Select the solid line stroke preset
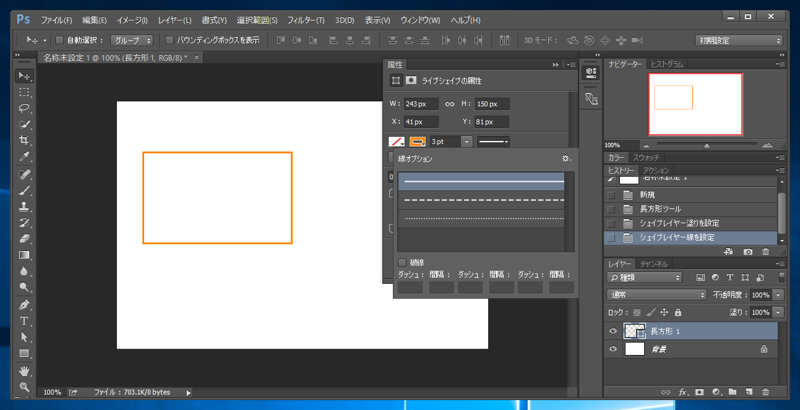Image resolution: width=800 pixels, height=410 pixels. 481,181
